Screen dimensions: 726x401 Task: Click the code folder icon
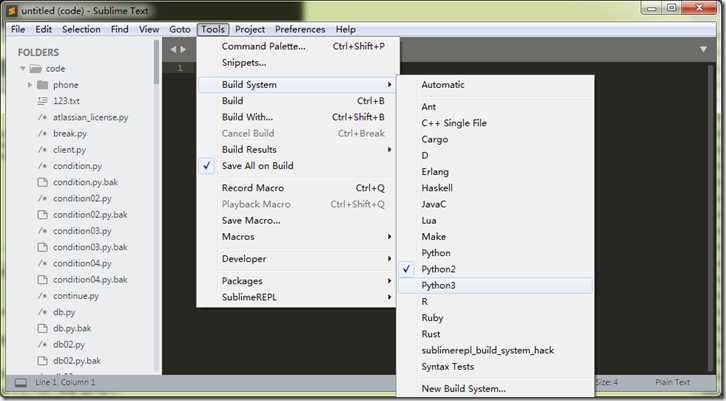coord(36,69)
